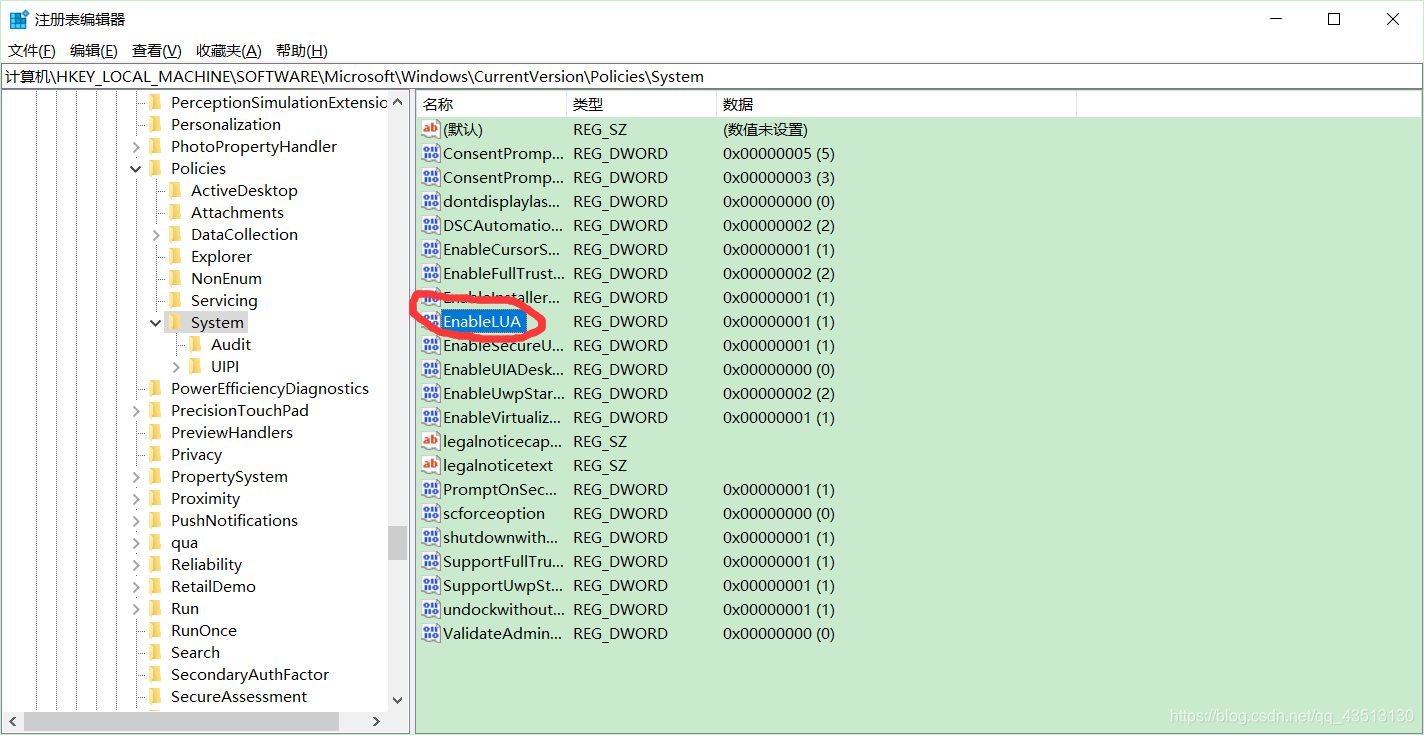Screen dimensions: 1424x735
Task: Sort values by the 数据 column header
Action: (x=896, y=104)
